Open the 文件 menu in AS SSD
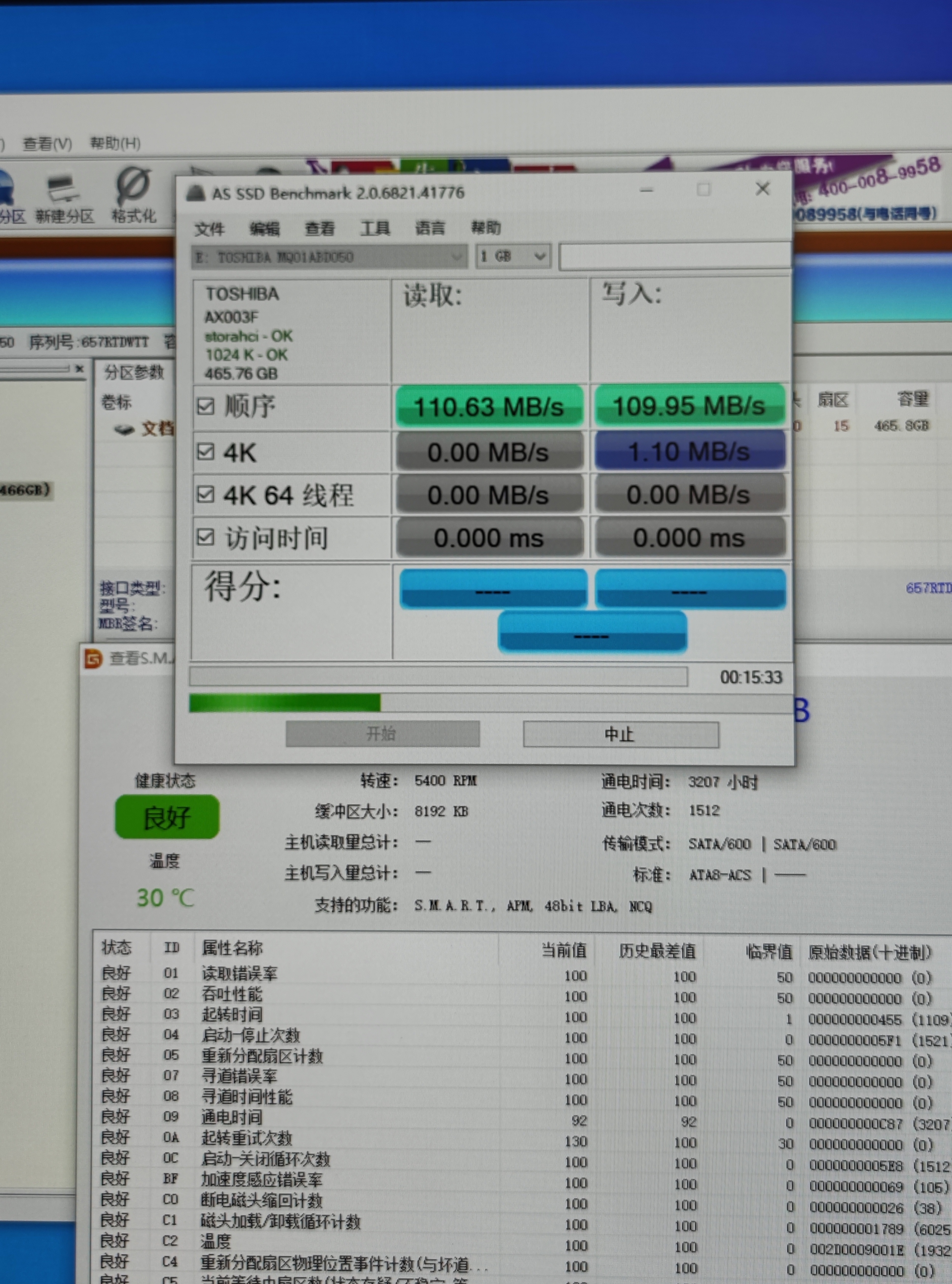 (x=209, y=229)
